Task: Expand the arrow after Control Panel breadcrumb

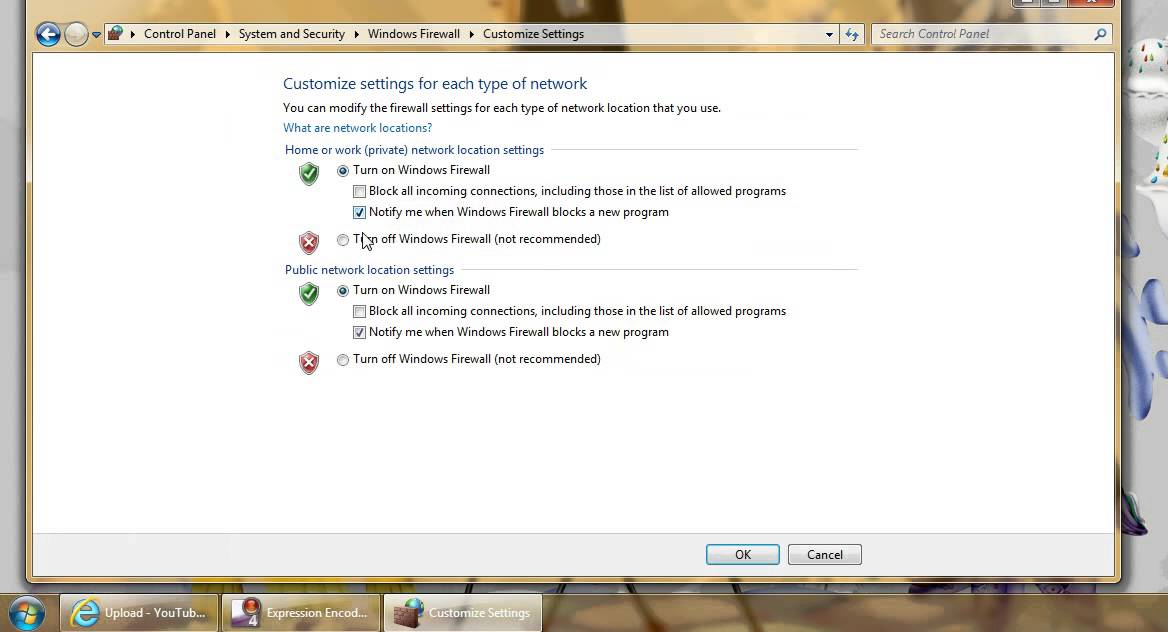Action: [x=227, y=34]
